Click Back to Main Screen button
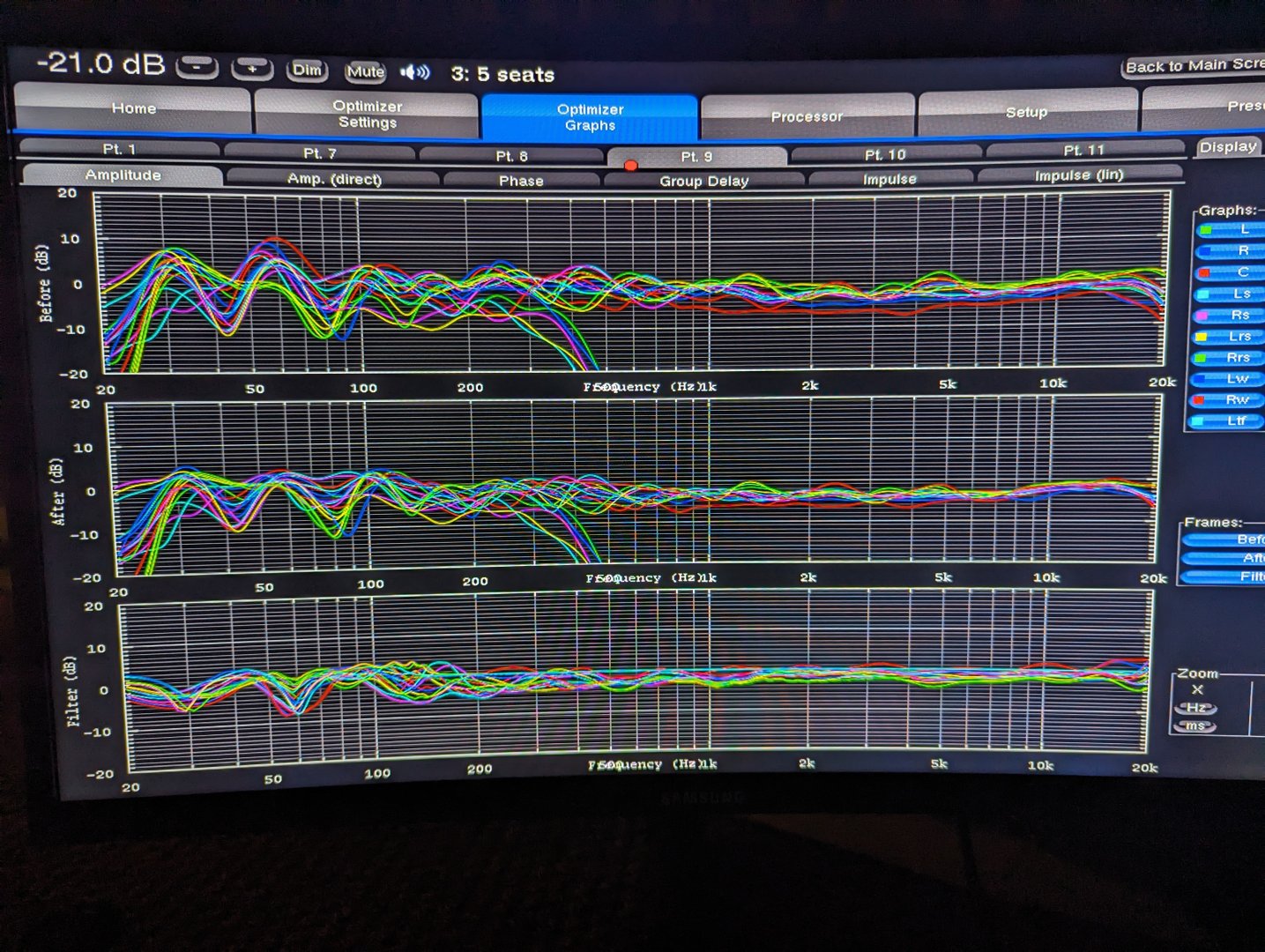The image size is (1265, 952). tap(1193, 66)
